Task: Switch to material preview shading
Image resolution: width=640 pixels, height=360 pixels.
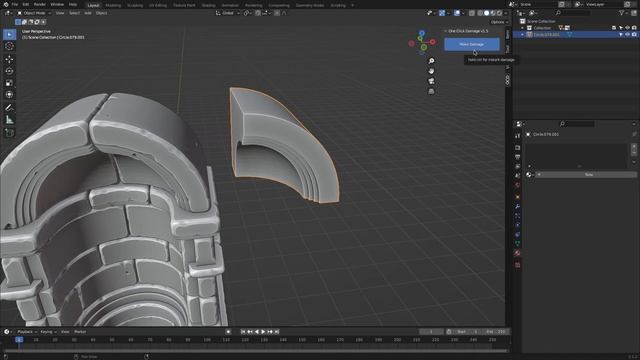Action: (493, 13)
